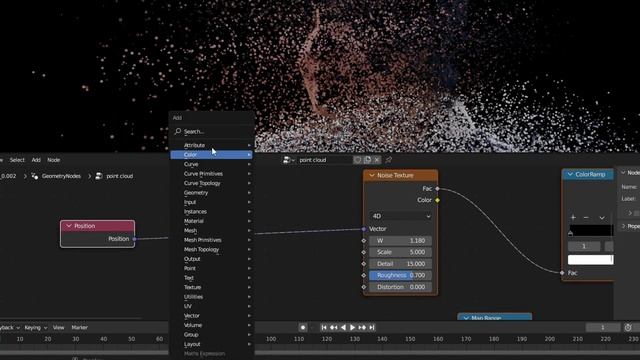The width and height of the screenshot is (640, 360).
Task: Jump to previous keyframe
Action: click(333, 327)
